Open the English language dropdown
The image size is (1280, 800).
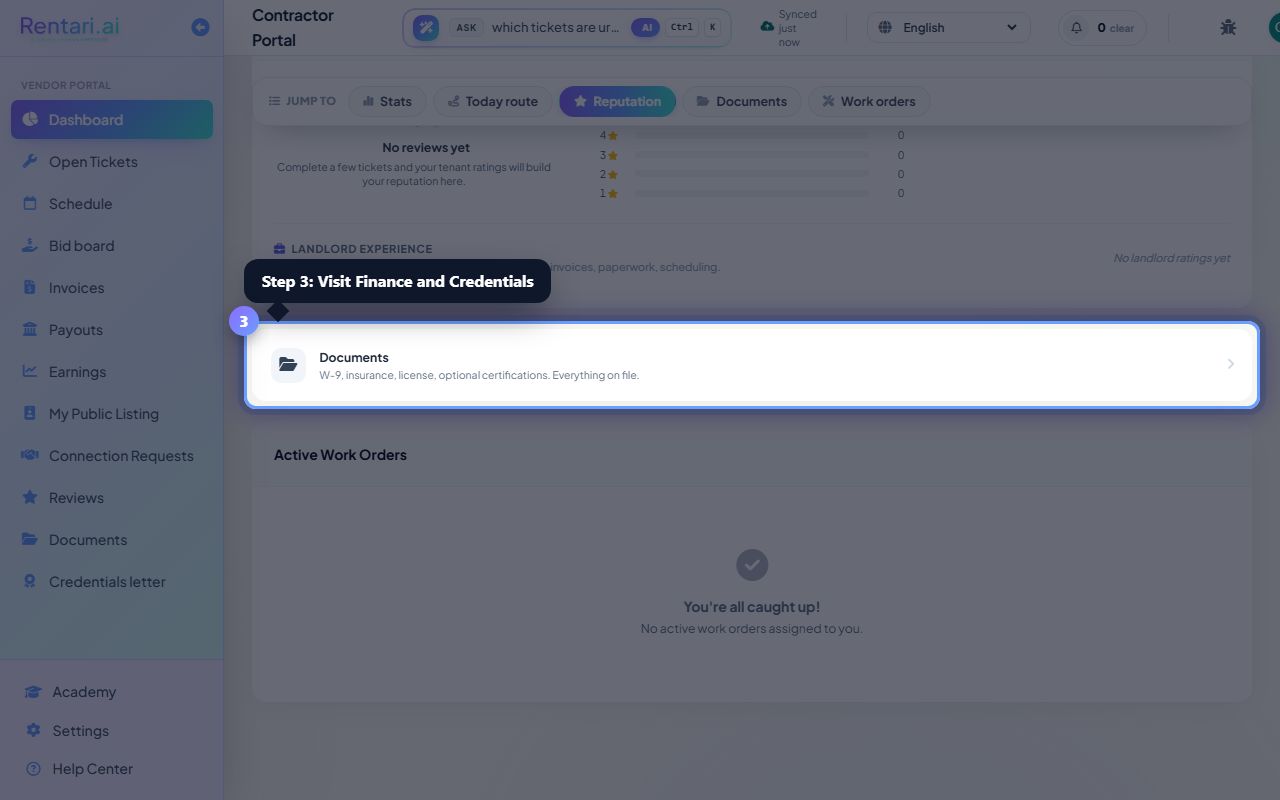click(x=948, y=27)
